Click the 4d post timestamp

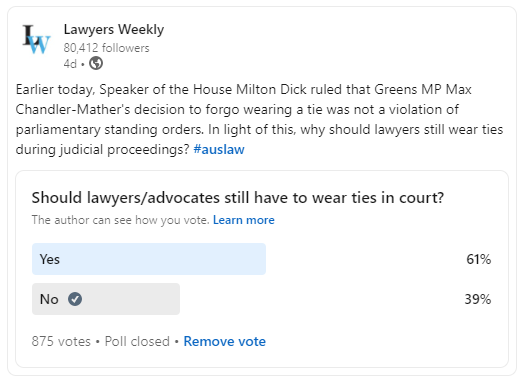pos(70,64)
